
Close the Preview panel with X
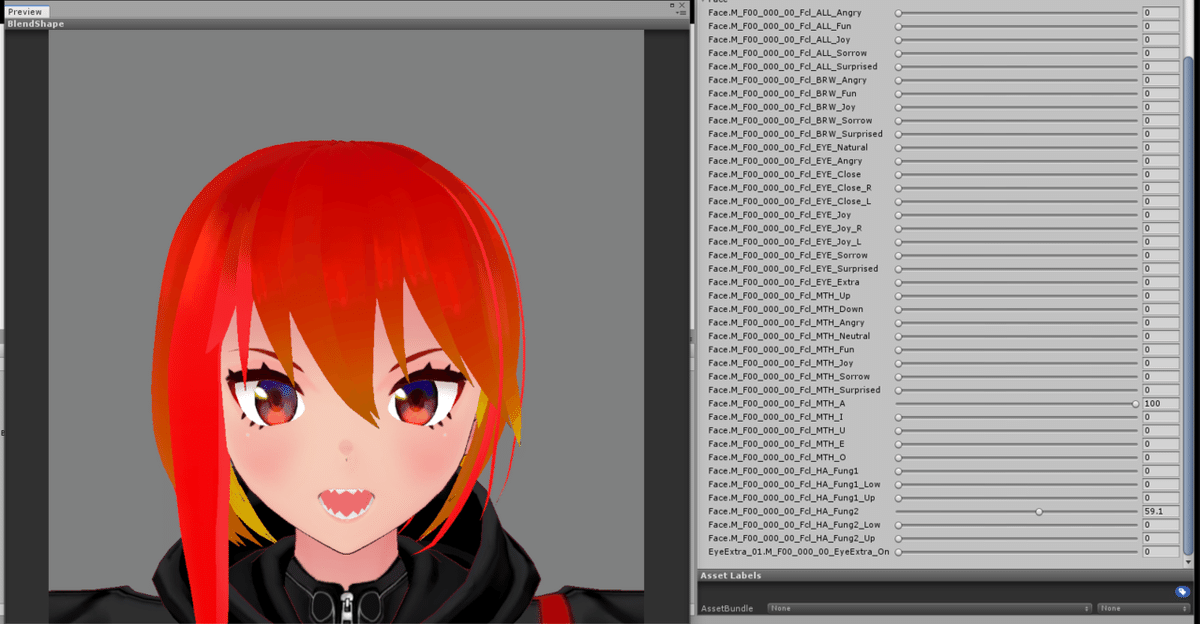tap(683, 5)
